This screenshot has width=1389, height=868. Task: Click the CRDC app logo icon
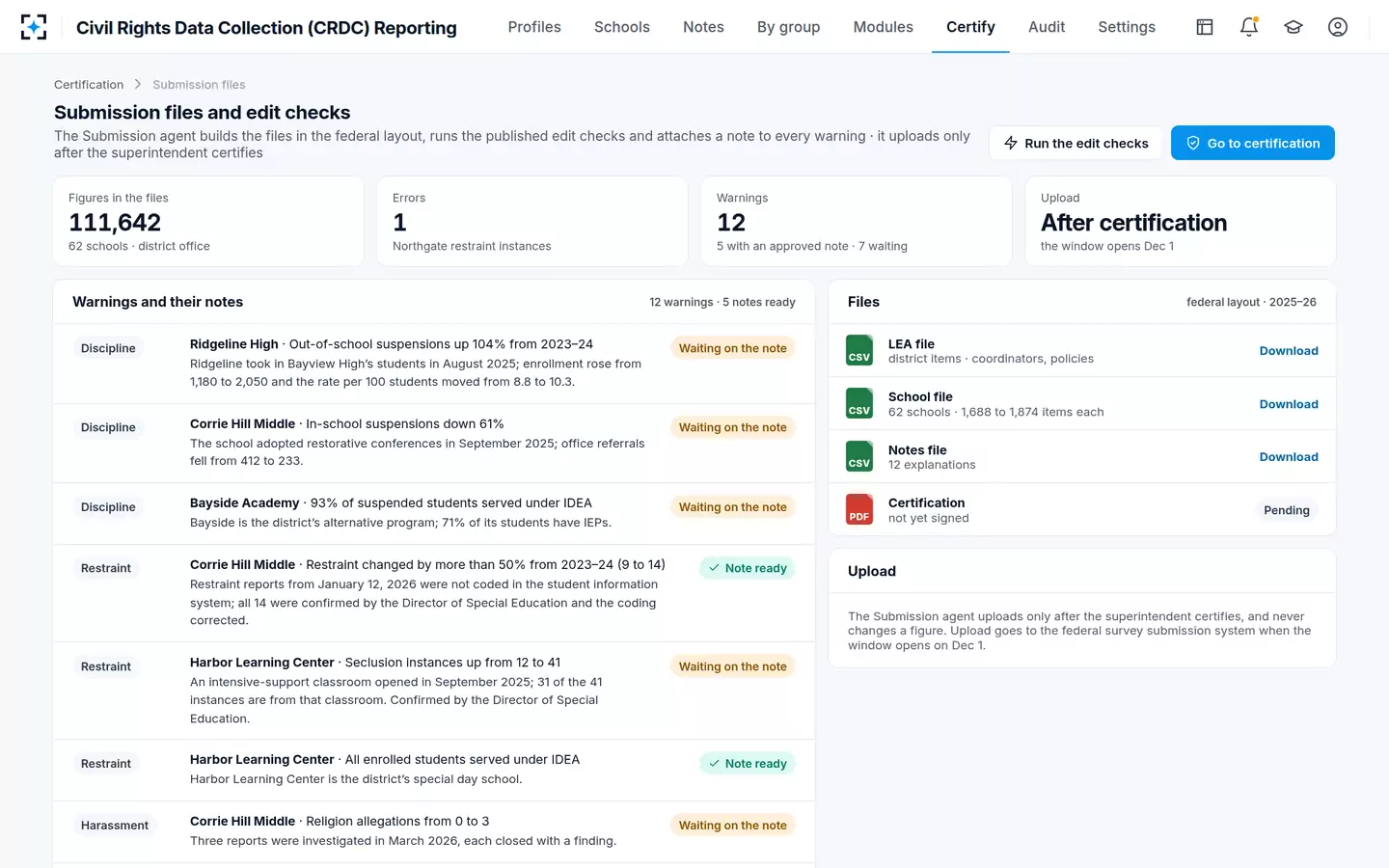click(x=34, y=27)
